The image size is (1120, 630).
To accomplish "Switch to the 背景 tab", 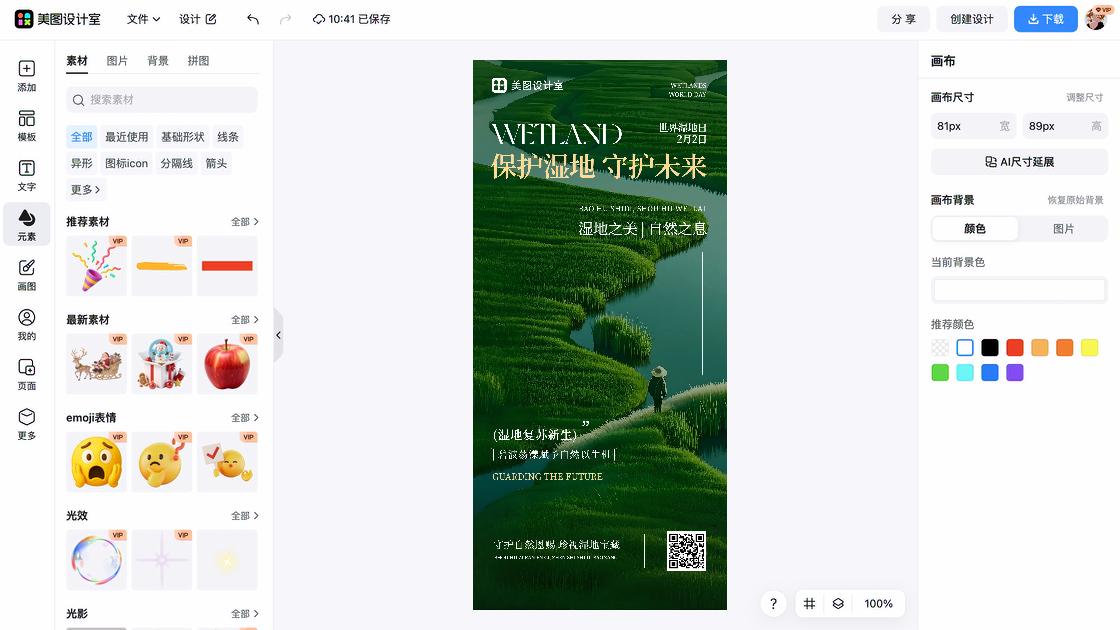I will coord(158,61).
